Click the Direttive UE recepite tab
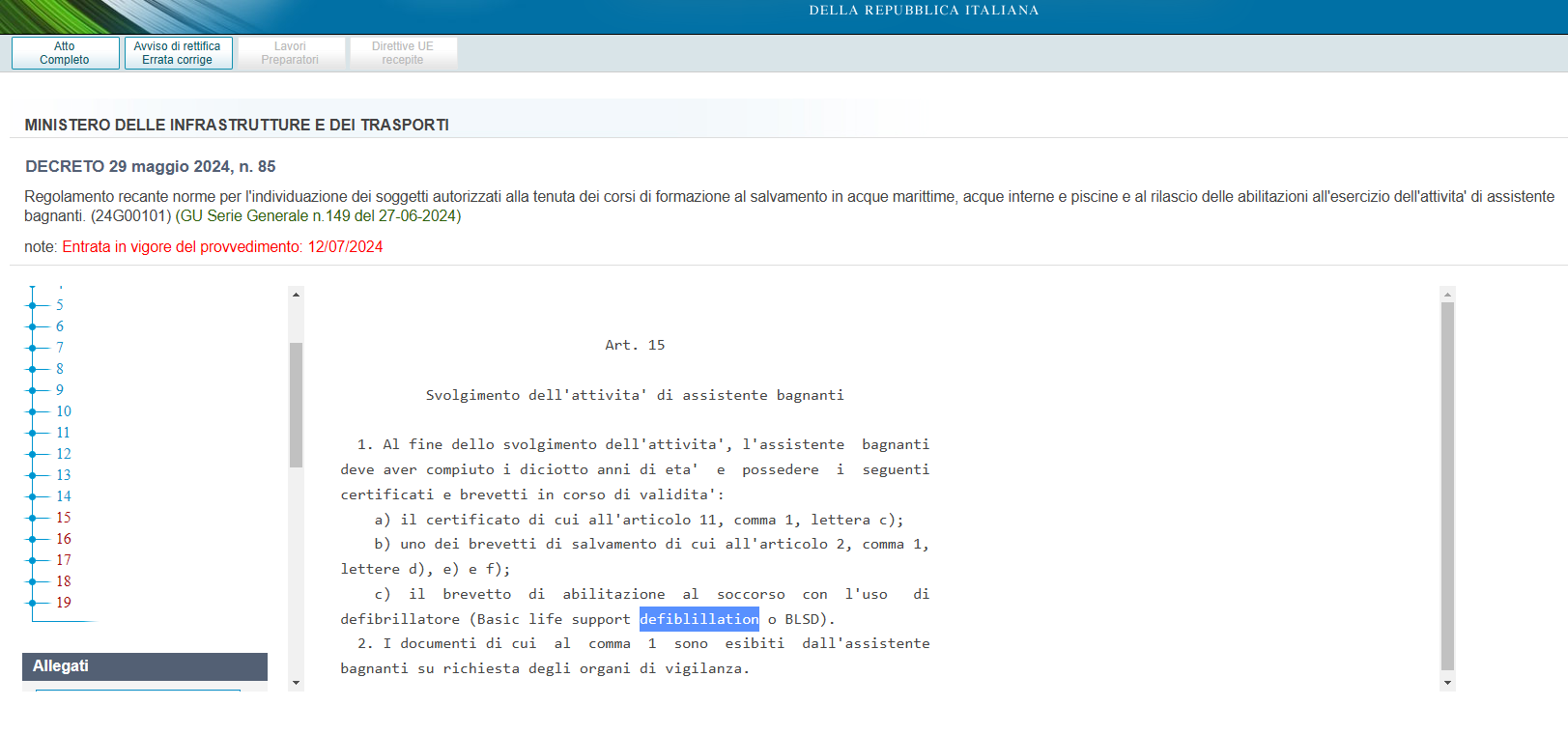This screenshot has width=1568, height=734. click(403, 53)
